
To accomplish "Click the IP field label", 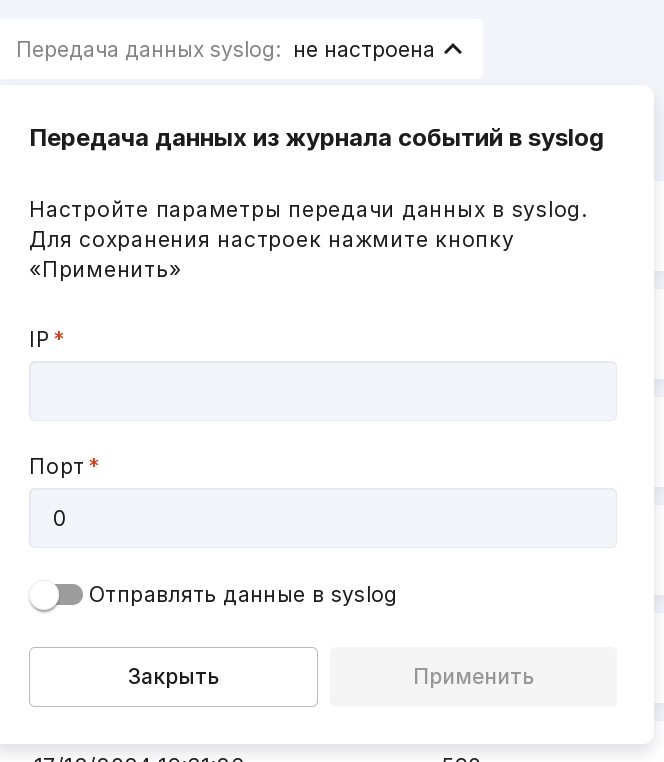I will click(39, 340).
